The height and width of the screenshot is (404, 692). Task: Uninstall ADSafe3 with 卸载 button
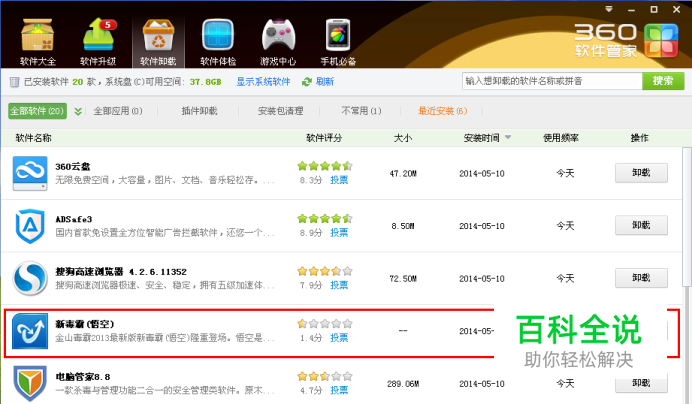[641, 225]
